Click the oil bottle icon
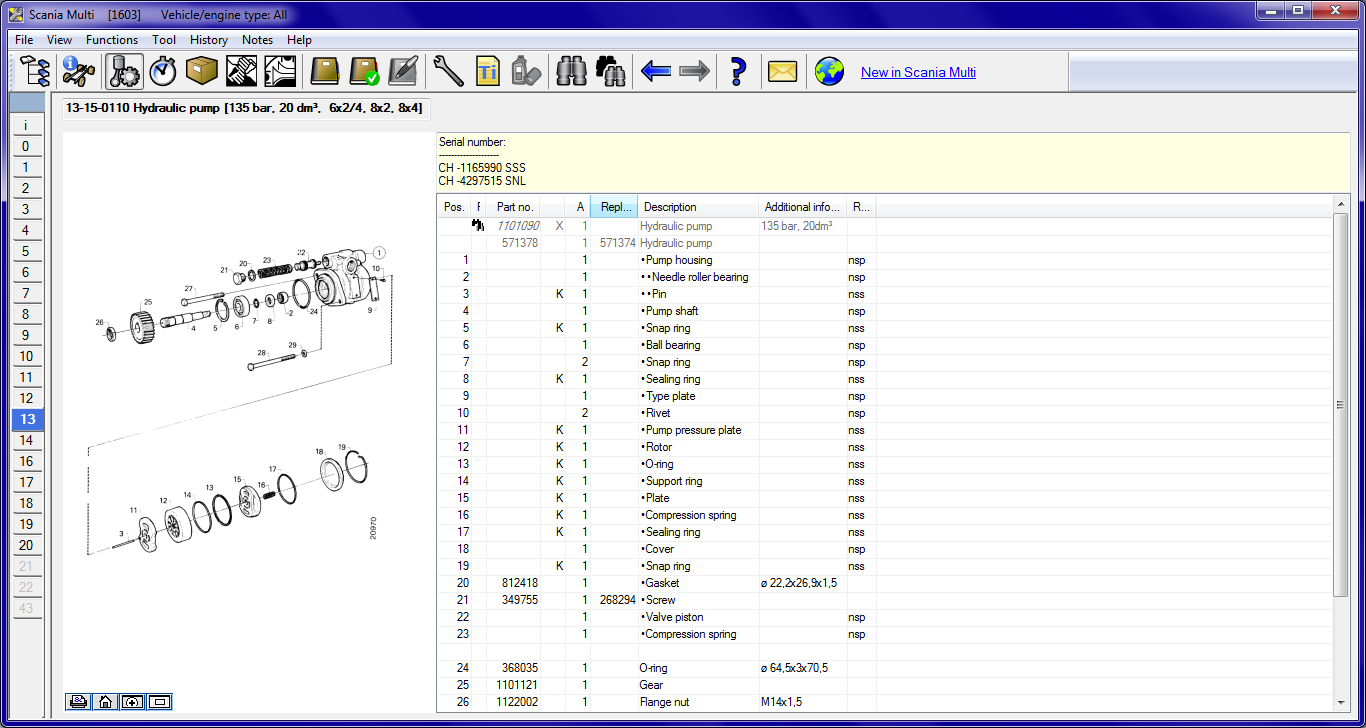The width and height of the screenshot is (1366, 728). 526,72
